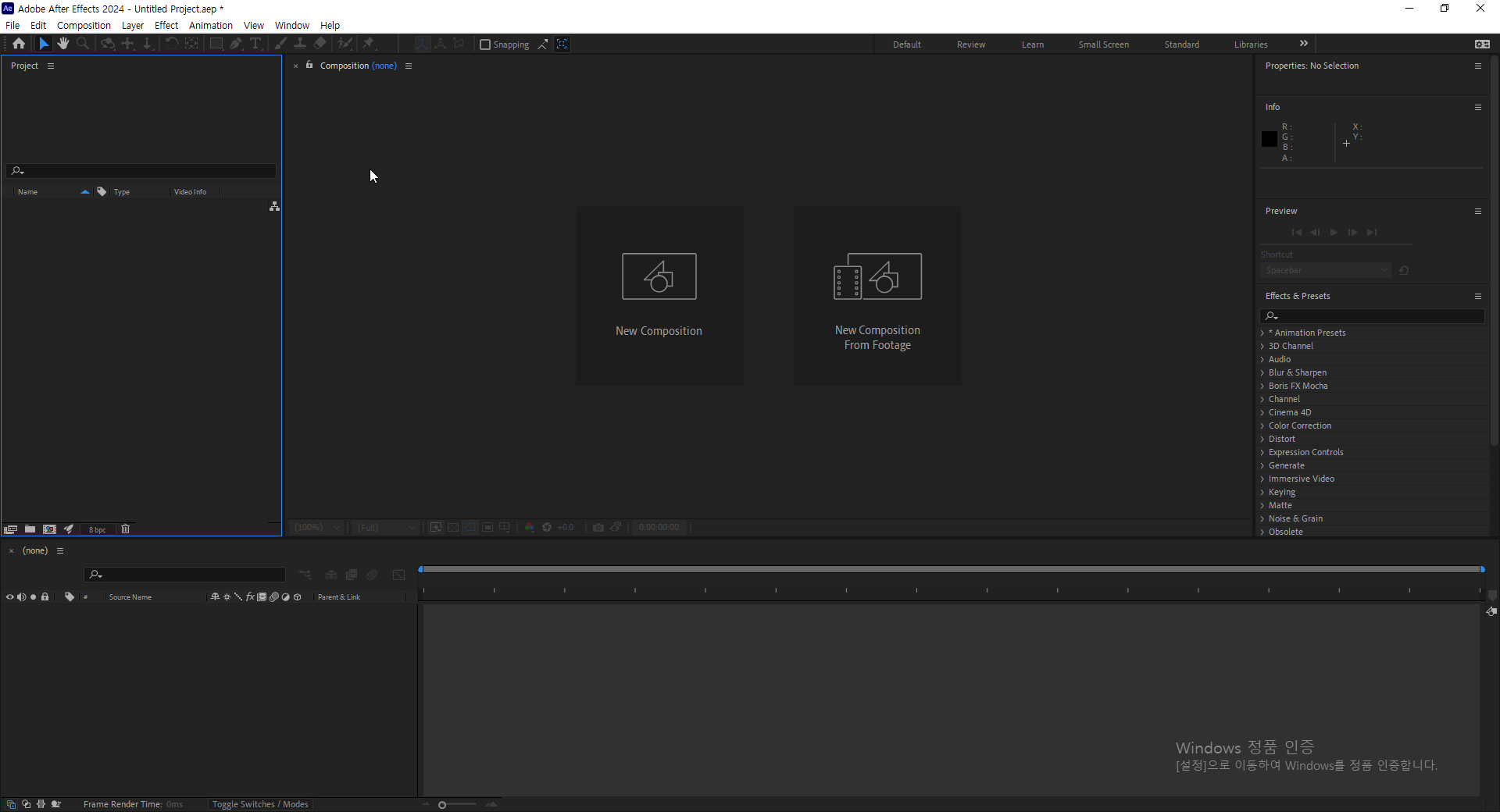The width and height of the screenshot is (1500, 812).
Task: Click the timeline zoom slider handle
Action: (442, 805)
